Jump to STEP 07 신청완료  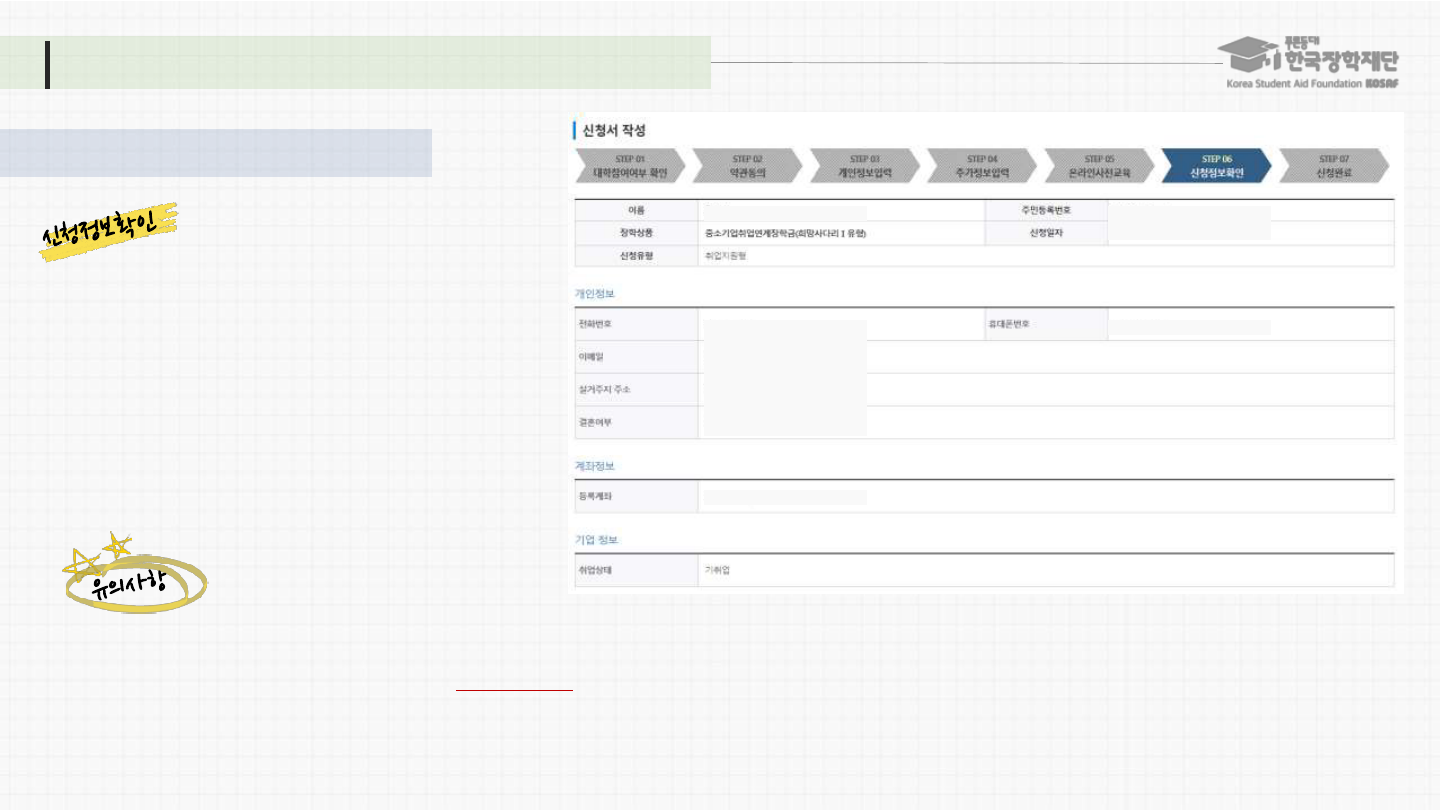(x=1333, y=166)
